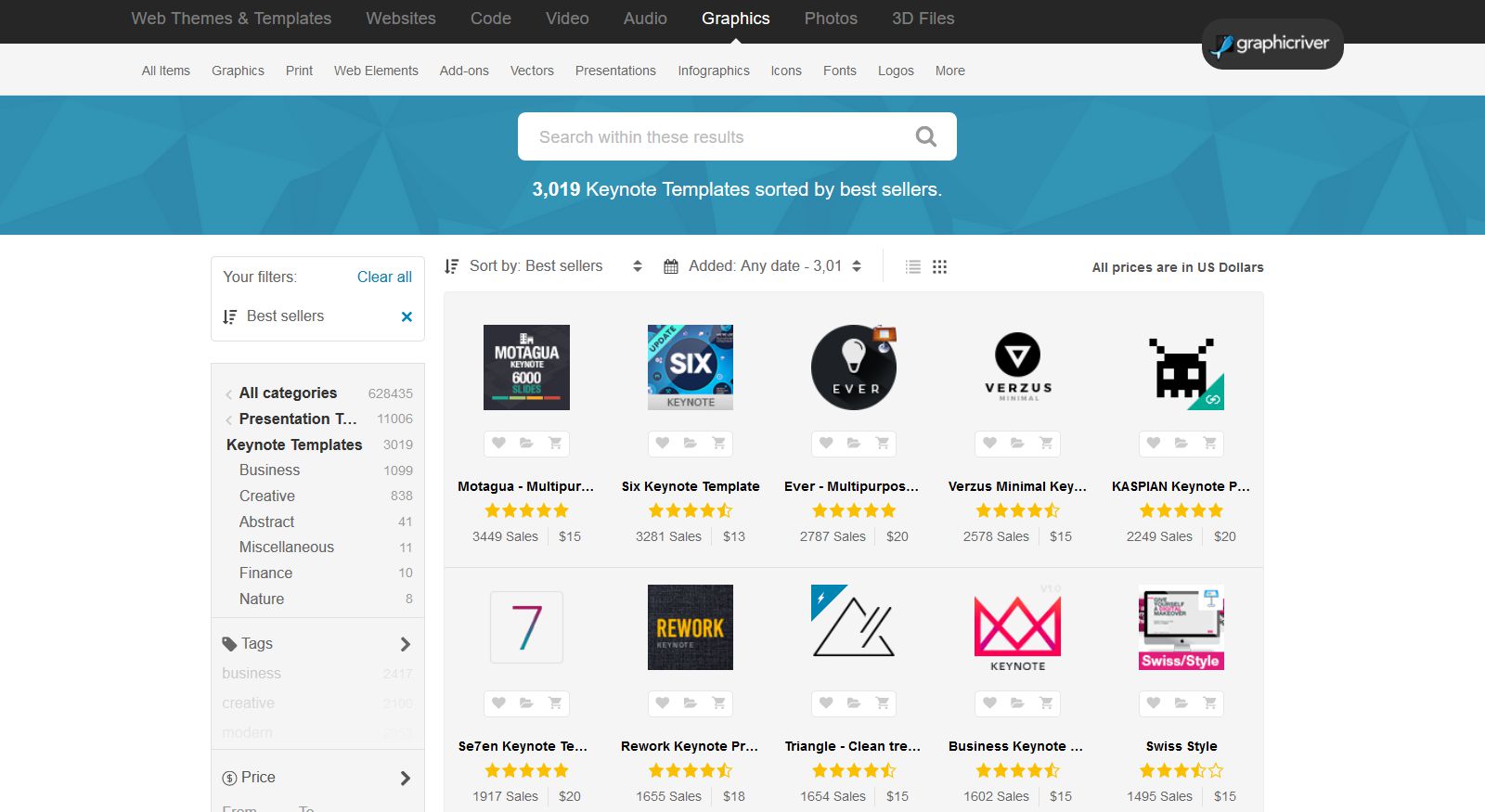Open the Photos section
The height and width of the screenshot is (812, 1485).
pos(831,19)
